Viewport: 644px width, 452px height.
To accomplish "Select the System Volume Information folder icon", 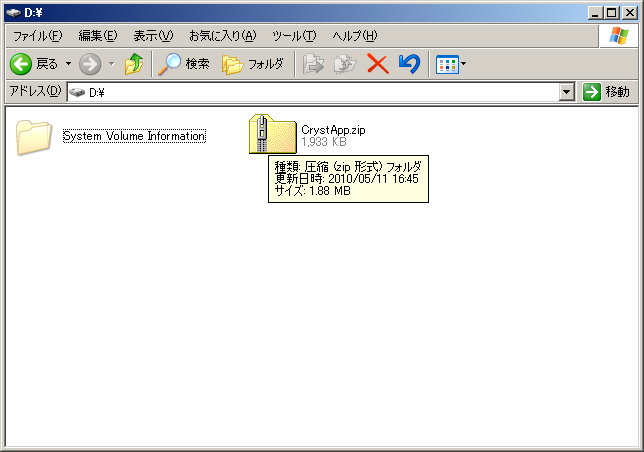I will (x=34, y=137).
